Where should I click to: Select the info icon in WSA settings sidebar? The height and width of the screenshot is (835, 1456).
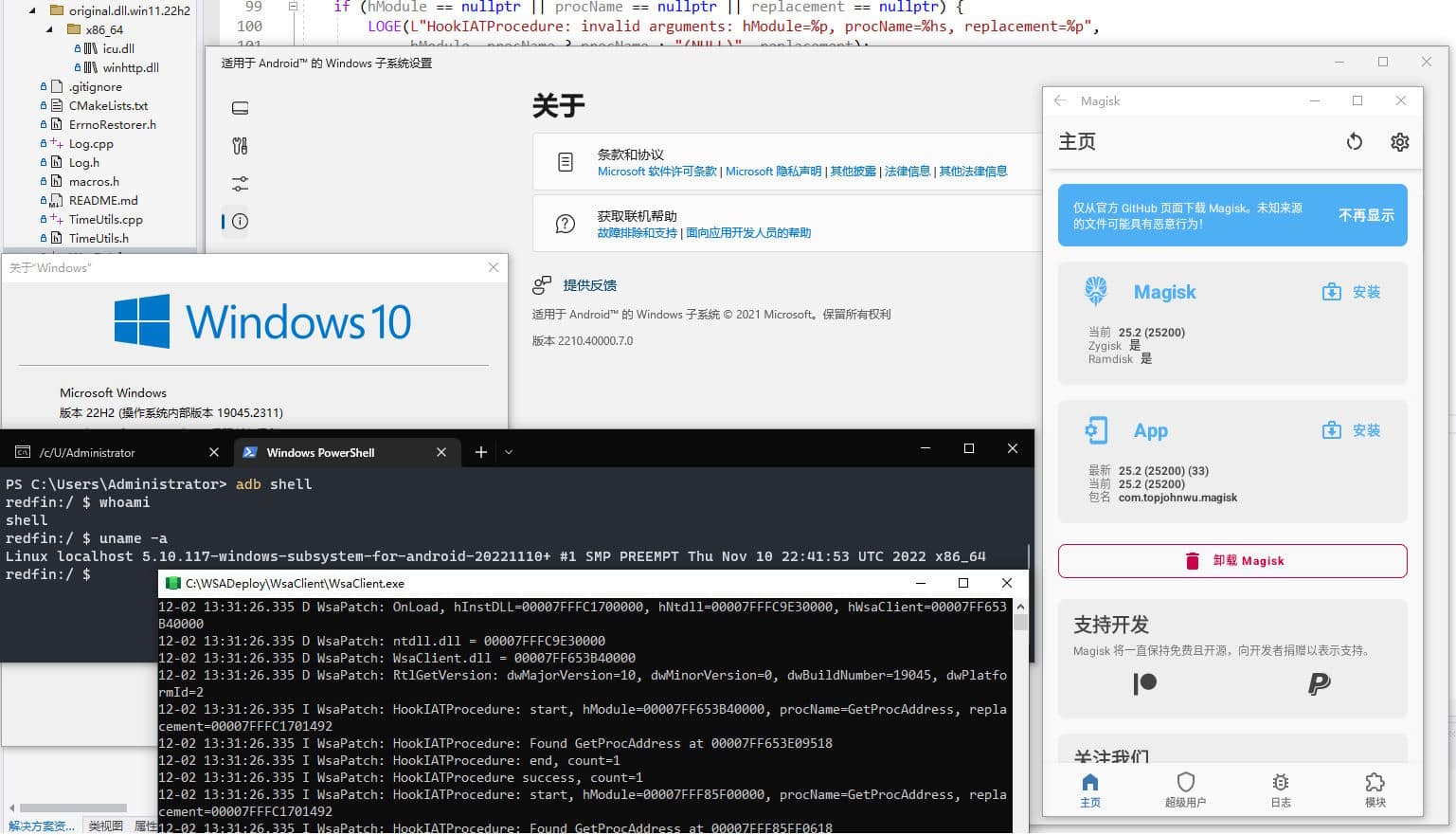239,221
